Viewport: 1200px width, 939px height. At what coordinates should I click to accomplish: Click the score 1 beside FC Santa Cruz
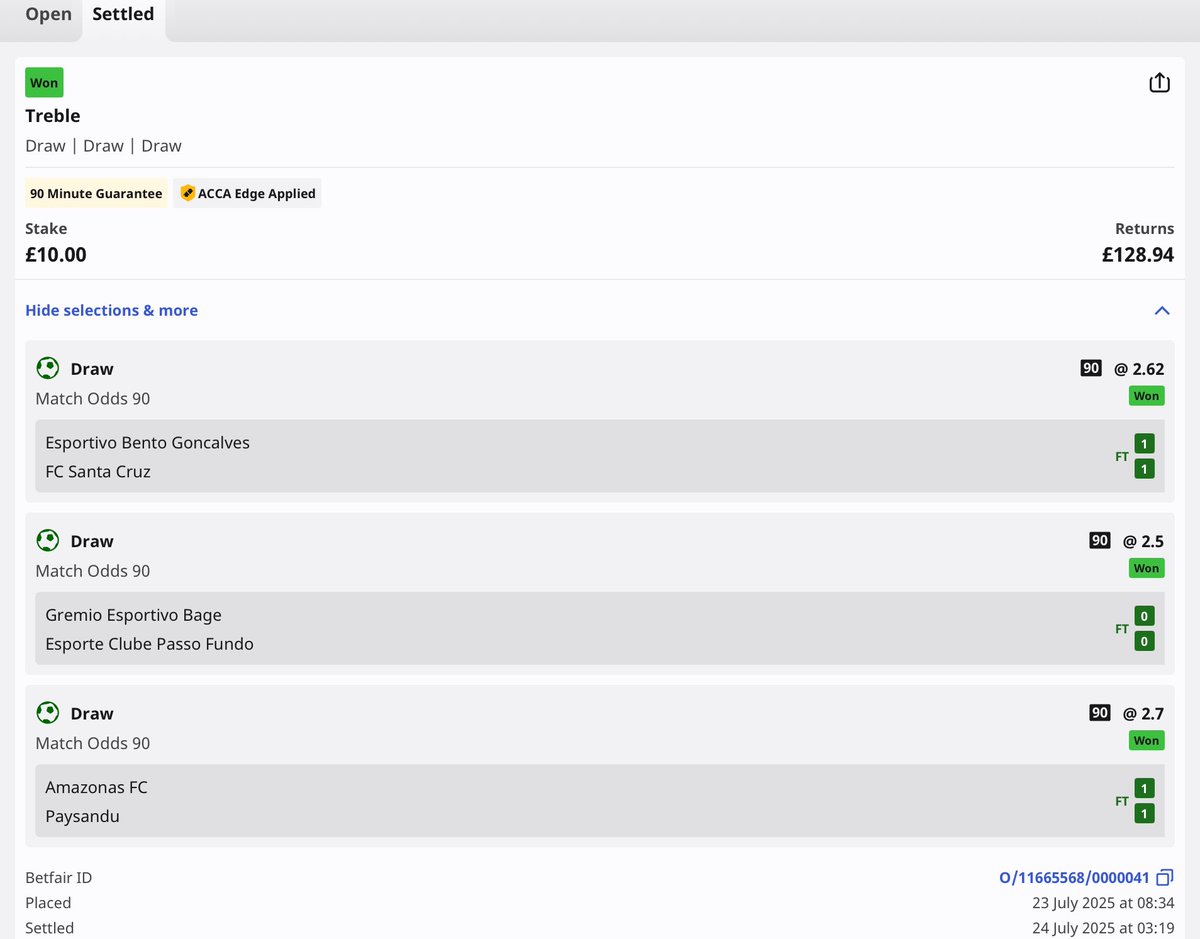pos(1145,469)
